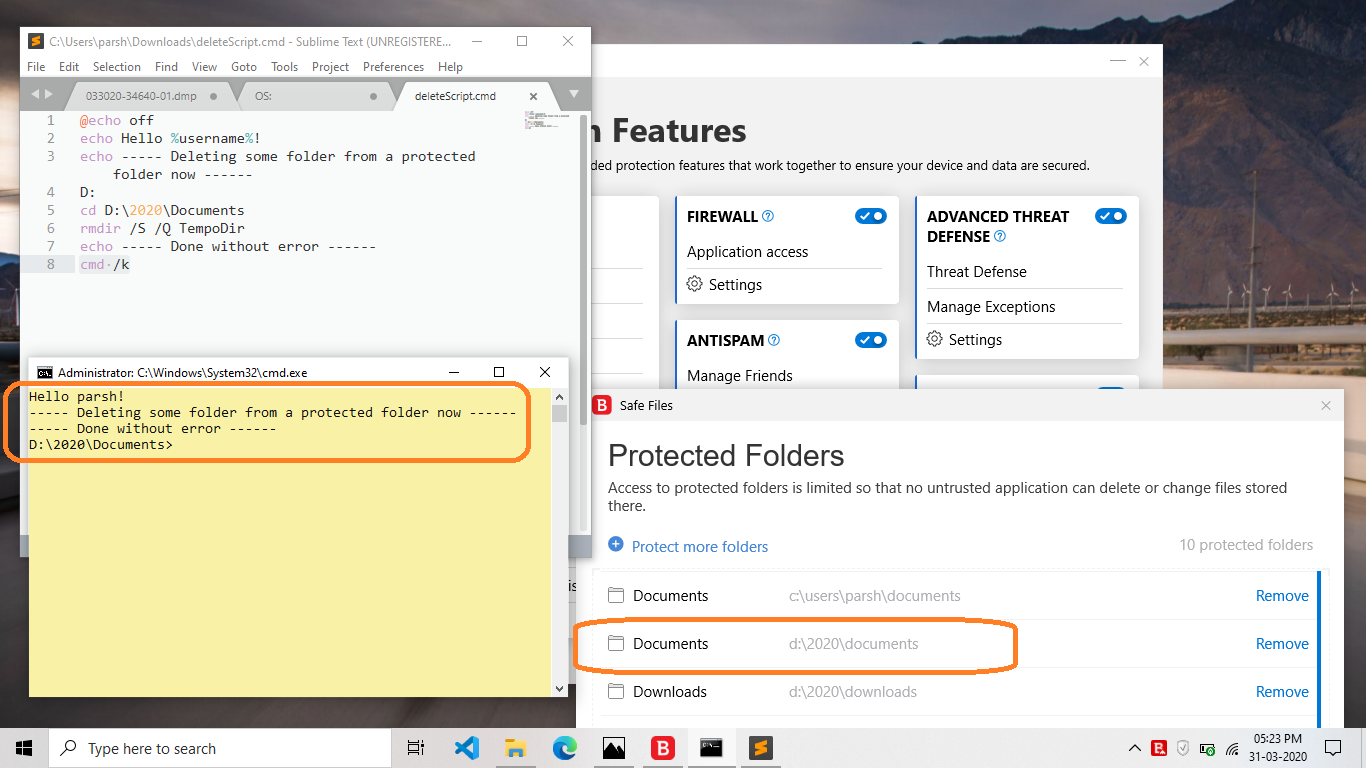Click the Advanced Threat Defense settings gear icon

935,339
